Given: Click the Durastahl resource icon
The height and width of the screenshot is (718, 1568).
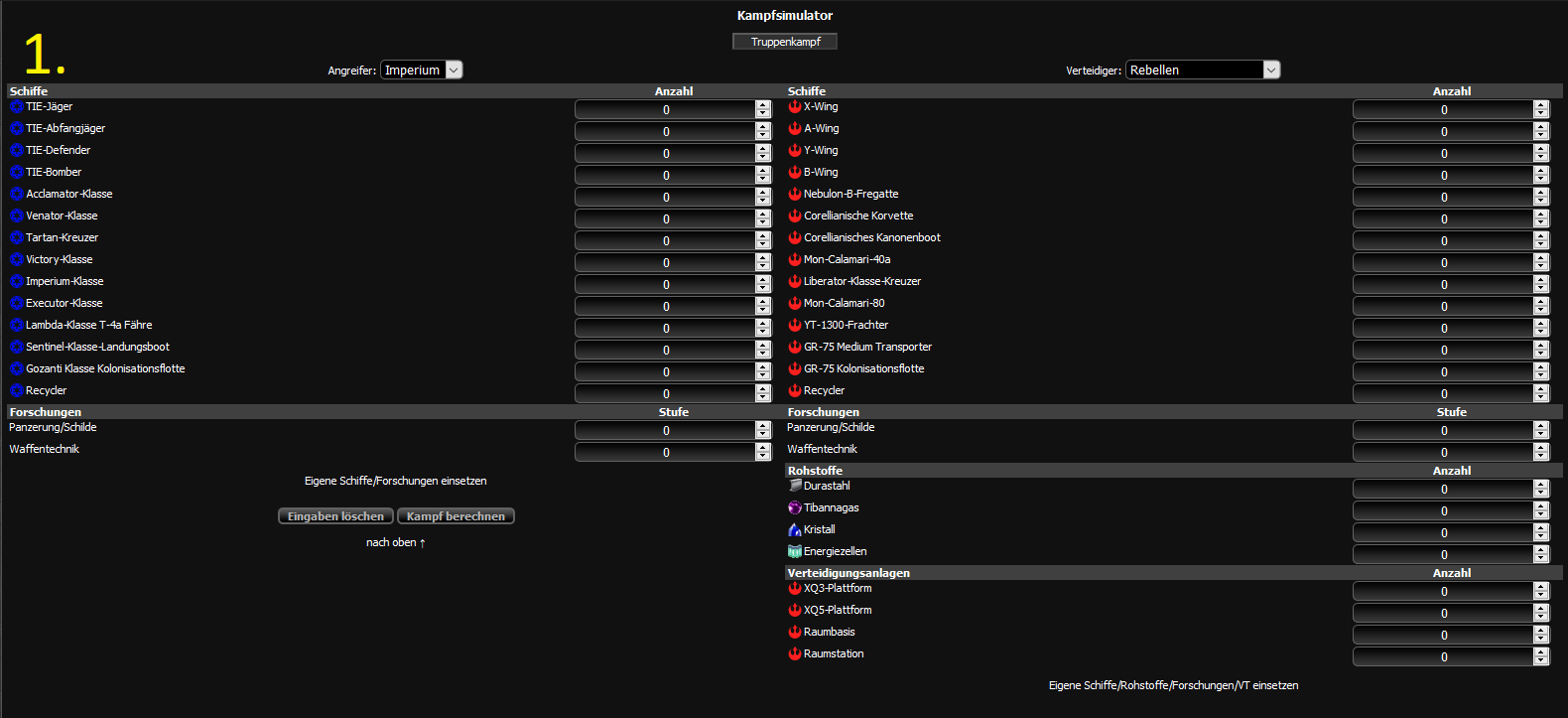Looking at the screenshot, I should point(794,486).
